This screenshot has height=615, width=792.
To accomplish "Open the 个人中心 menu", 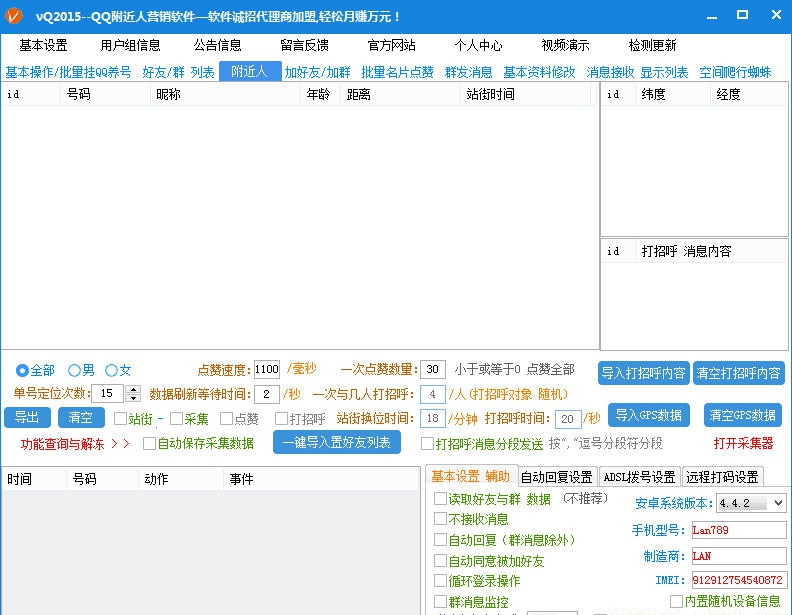I will [x=478, y=45].
